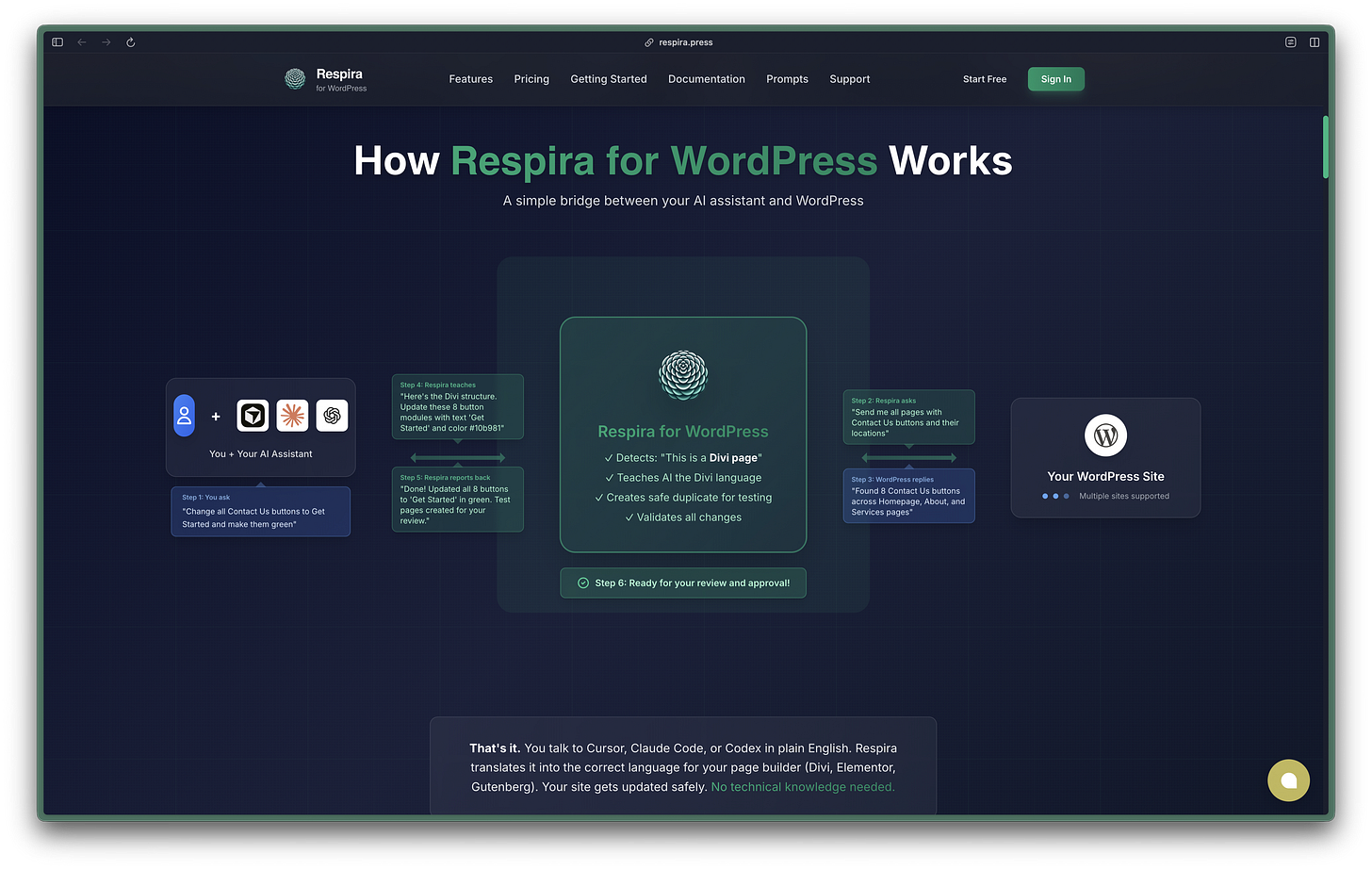The image size is (1372, 870).
Task: Click 'Validates all changes' line
Action: point(683,517)
